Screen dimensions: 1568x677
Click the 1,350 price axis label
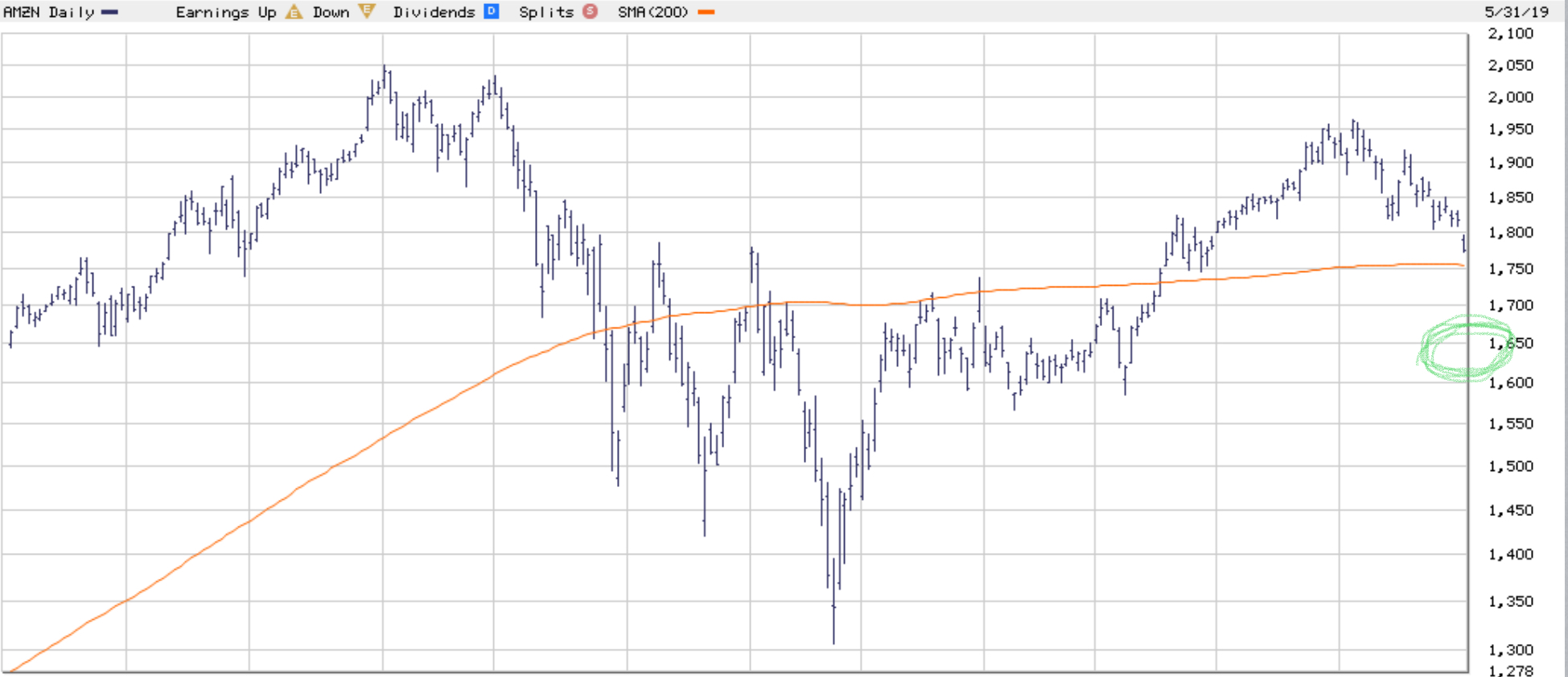(1511, 602)
